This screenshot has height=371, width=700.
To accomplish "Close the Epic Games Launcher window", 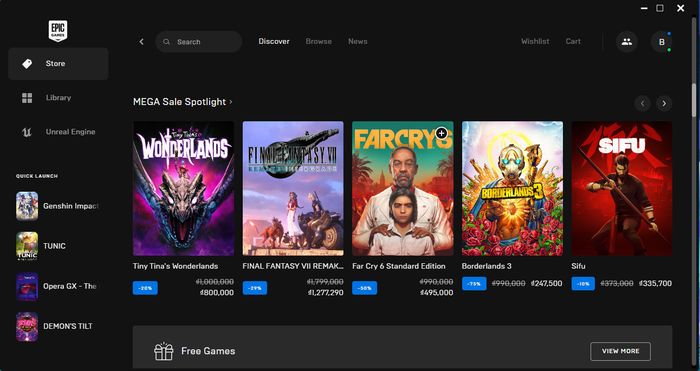I will point(680,8).
